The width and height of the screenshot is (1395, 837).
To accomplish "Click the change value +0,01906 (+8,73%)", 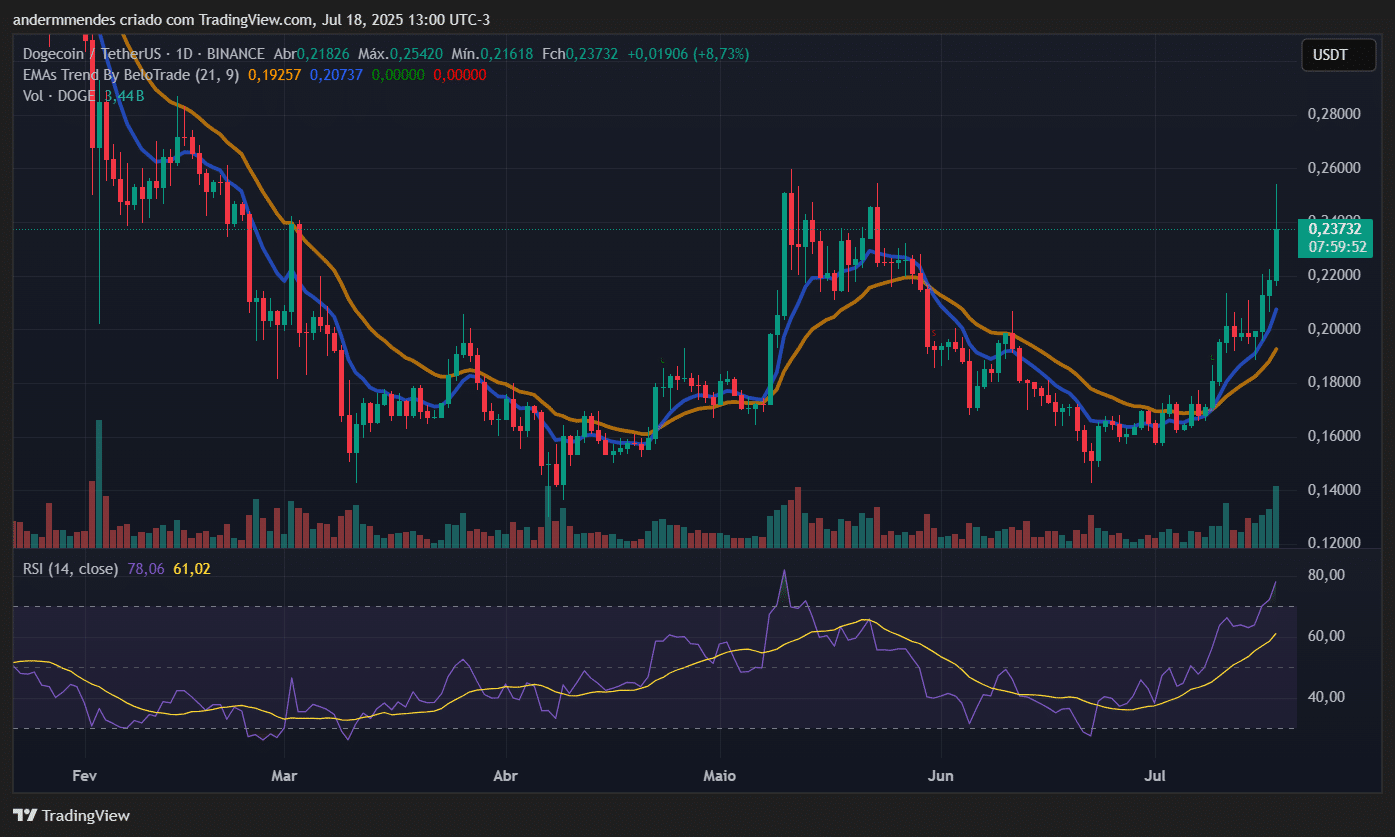I will coord(688,54).
